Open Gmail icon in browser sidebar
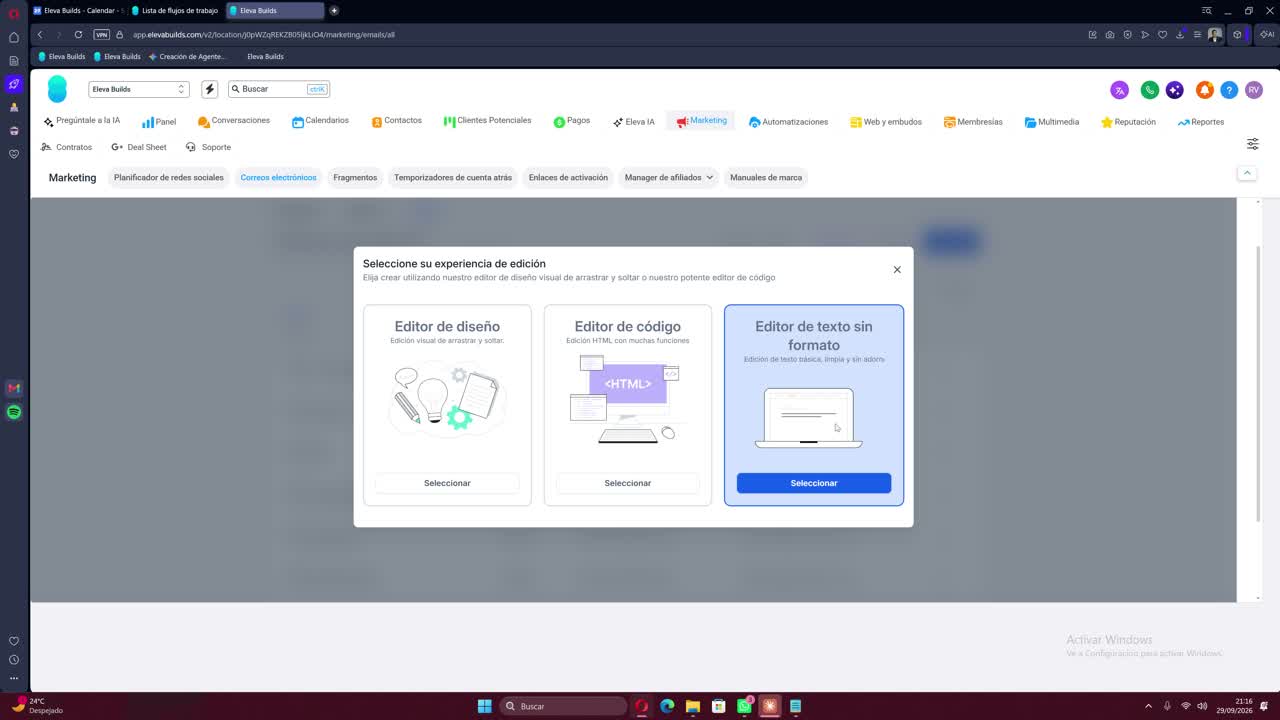The height and width of the screenshot is (720, 1280). coord(14,388)
